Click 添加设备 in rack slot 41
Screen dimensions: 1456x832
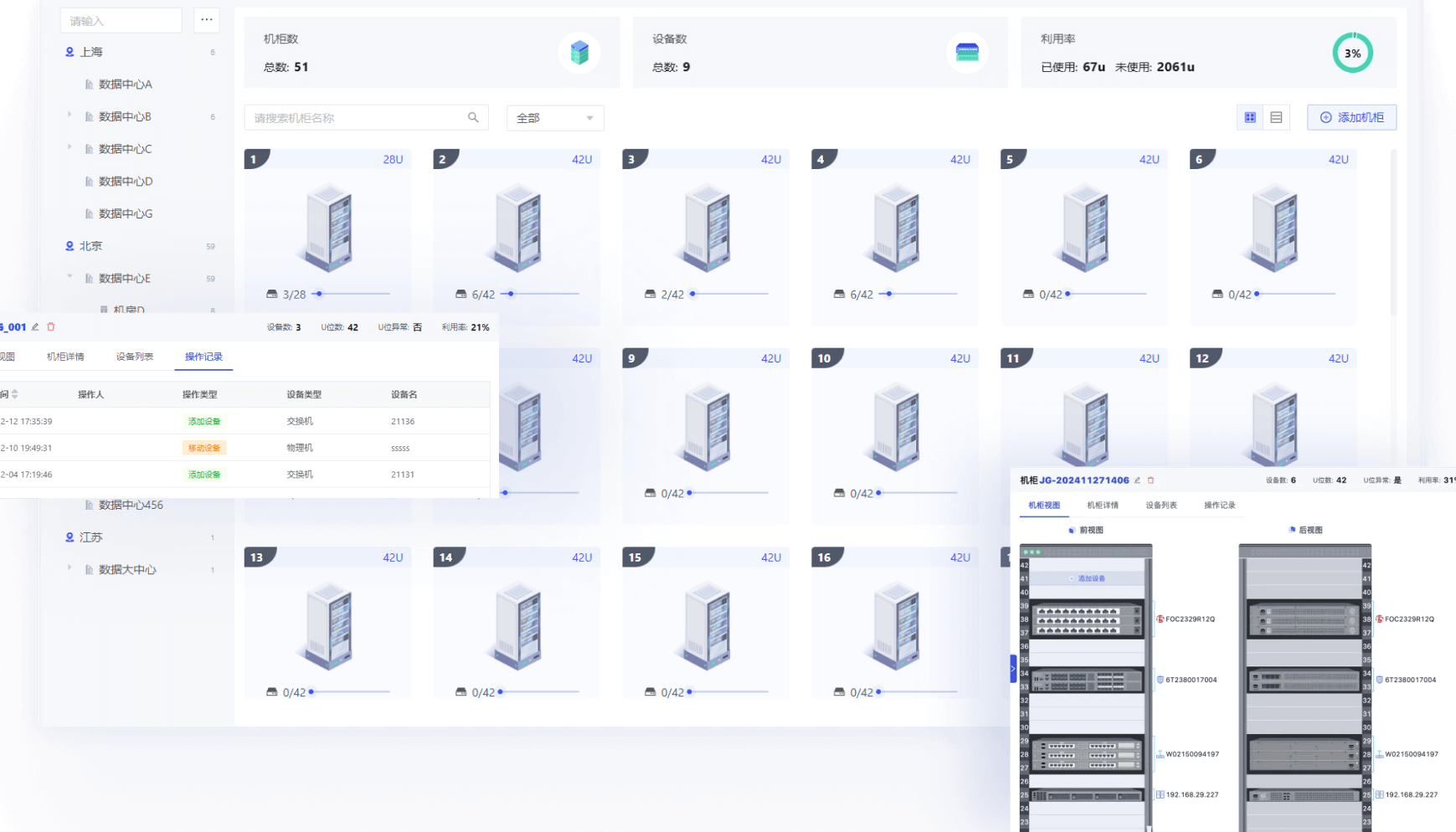tap(1087, 578)
